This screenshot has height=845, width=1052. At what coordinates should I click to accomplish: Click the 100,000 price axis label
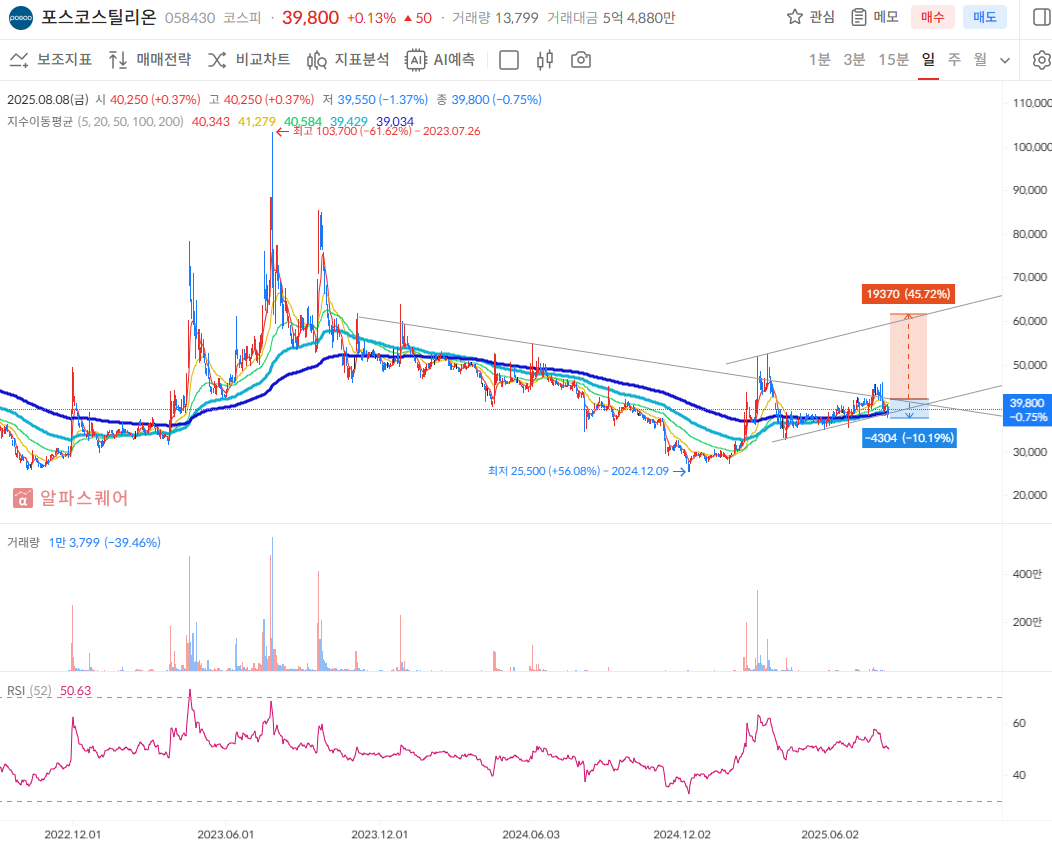1032,146
